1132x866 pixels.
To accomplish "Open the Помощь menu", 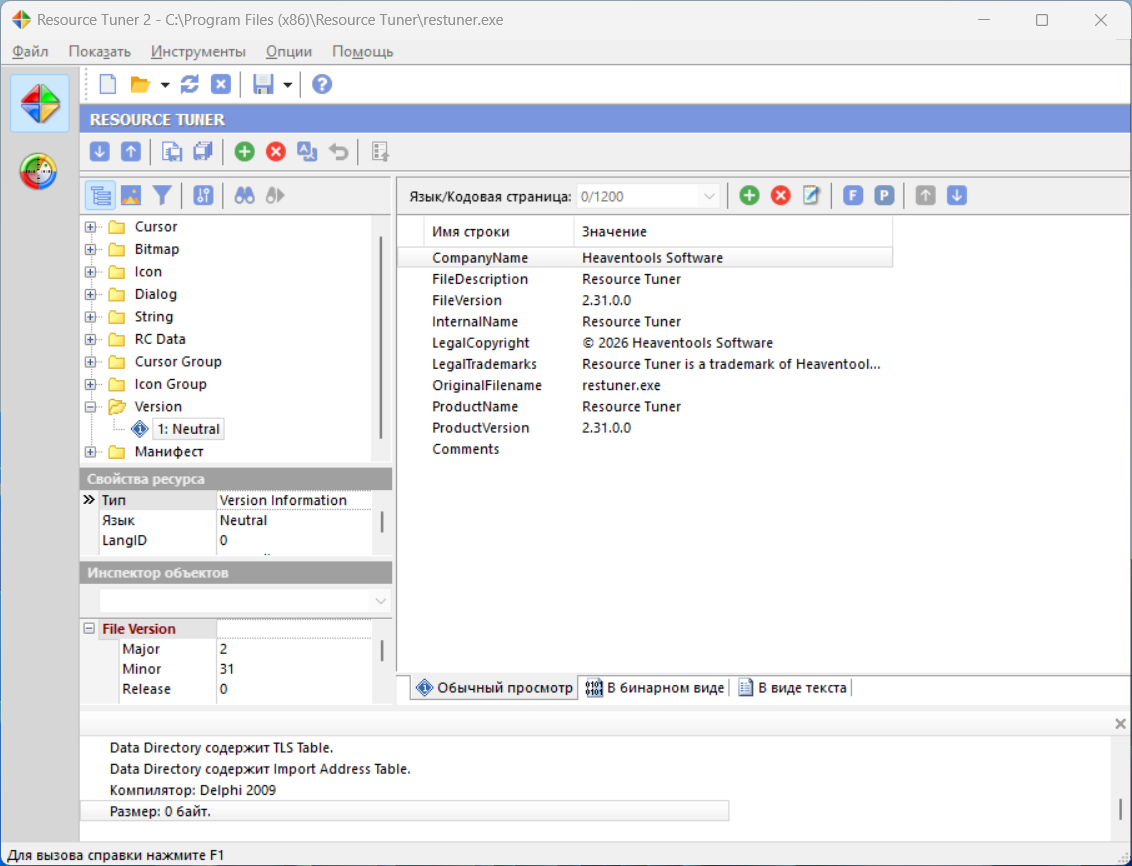I will pos(362,51).
